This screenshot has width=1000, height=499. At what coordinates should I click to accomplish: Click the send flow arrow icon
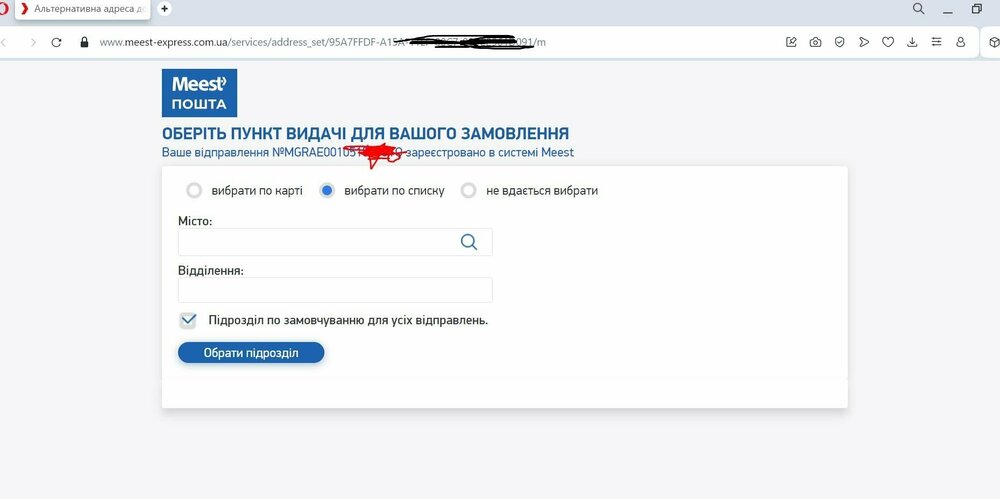(x=864, y=42)
